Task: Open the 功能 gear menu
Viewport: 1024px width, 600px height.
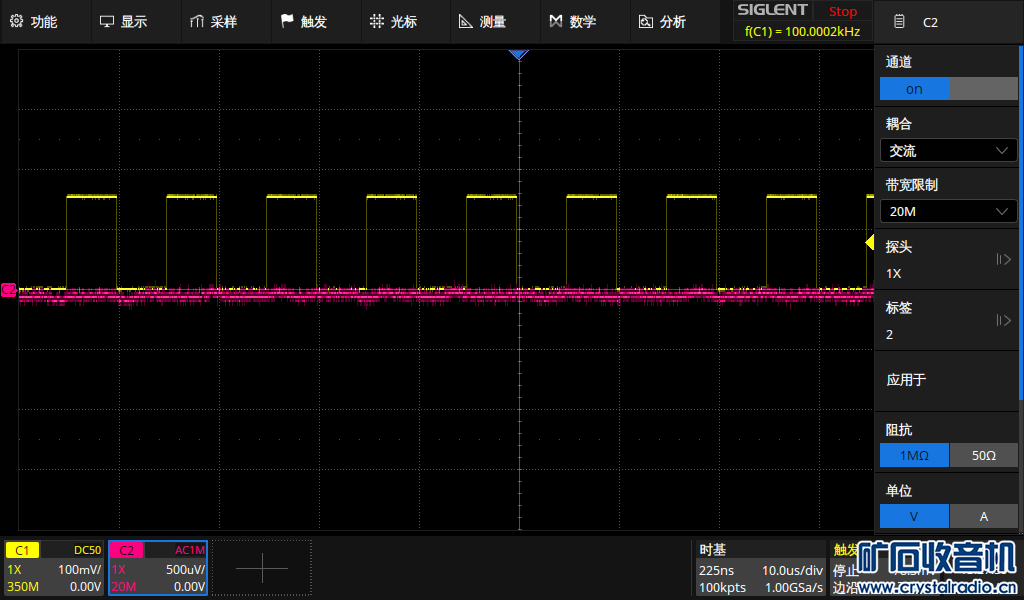Action: pyautogui.click(x=34, y=22)
